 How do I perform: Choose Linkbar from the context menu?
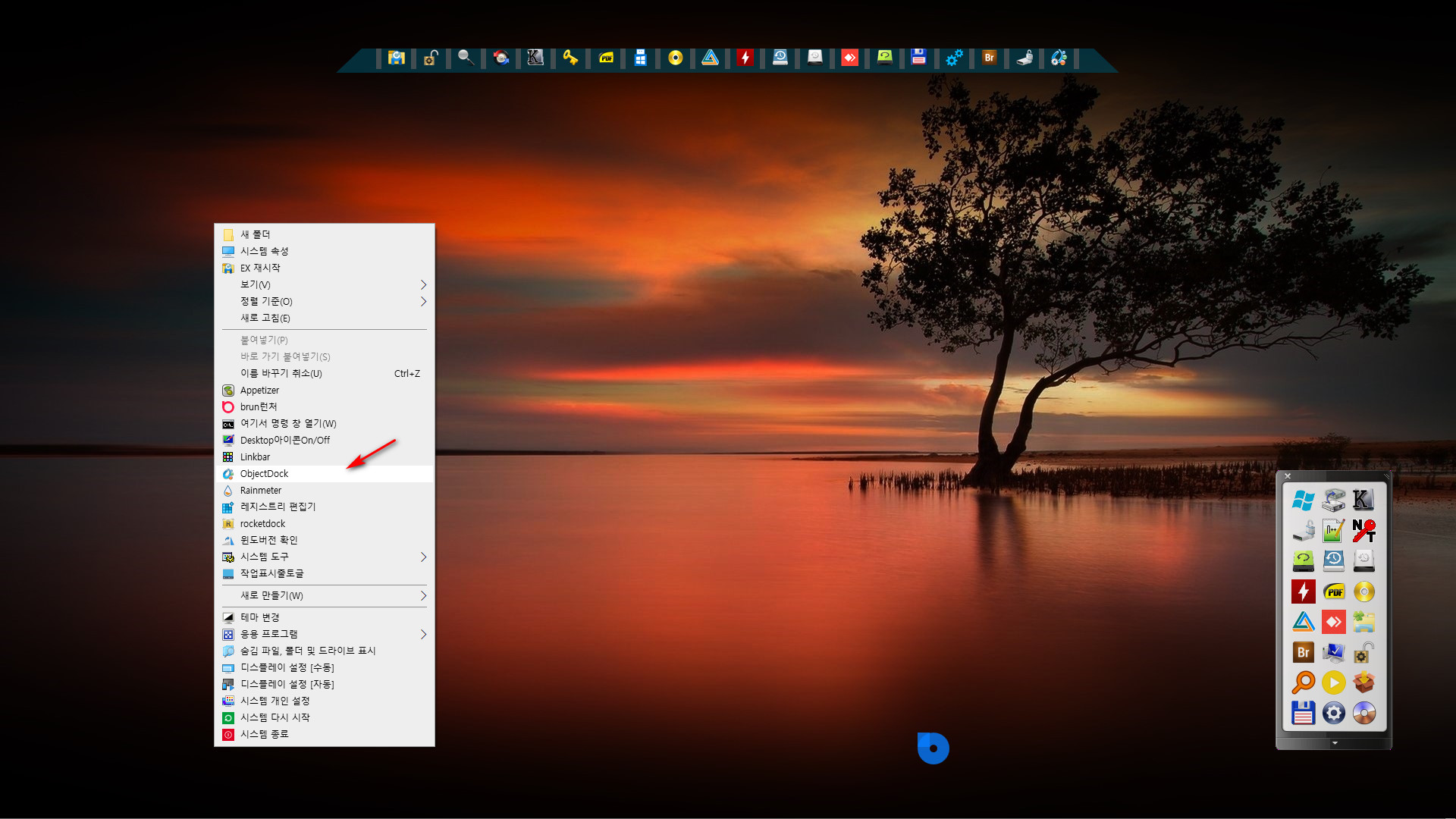coord(325,457)
